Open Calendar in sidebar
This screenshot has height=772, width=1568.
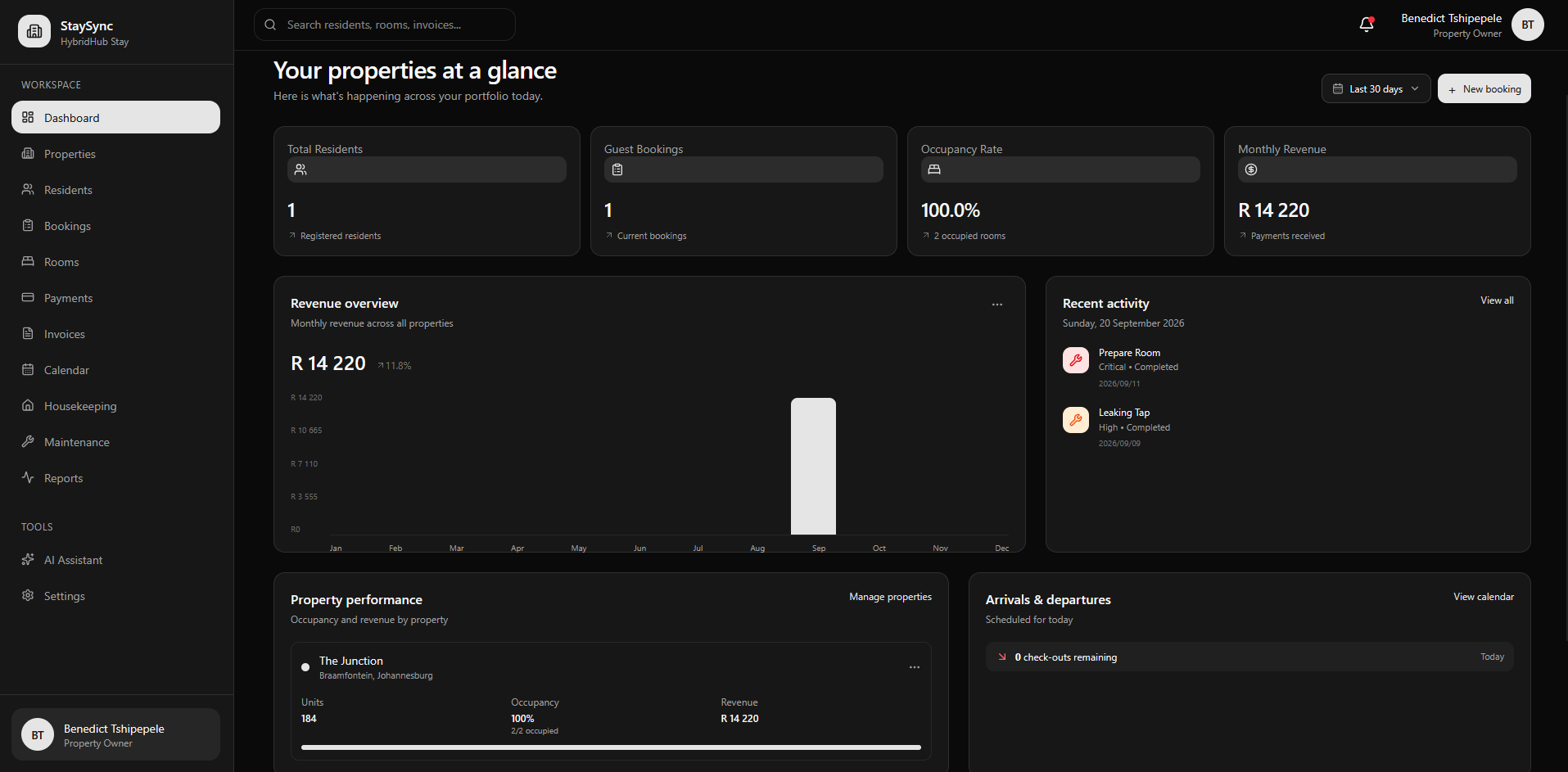[x=115, y=370]
